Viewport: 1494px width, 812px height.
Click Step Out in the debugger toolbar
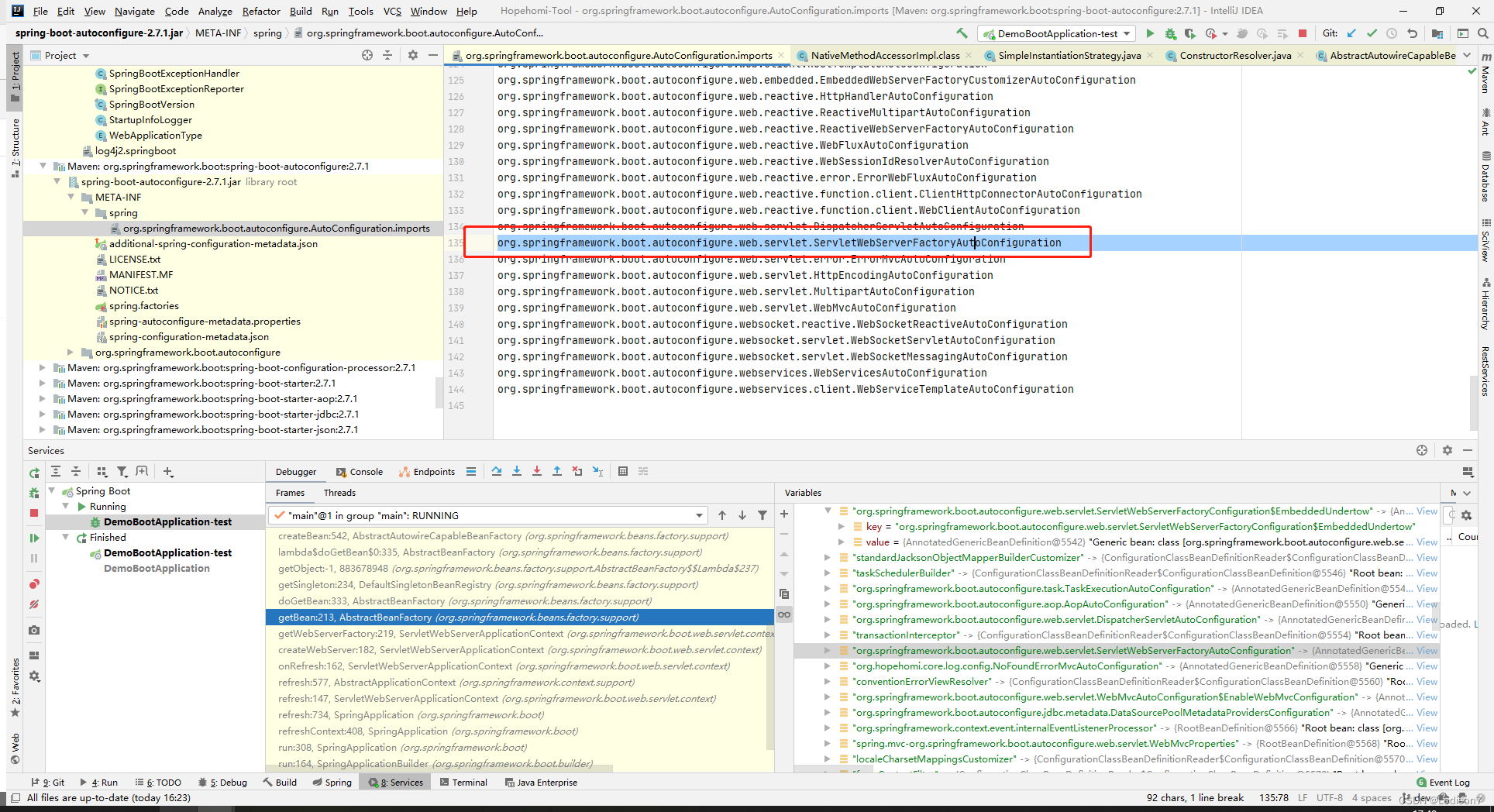pyautogui.click(x=557, y=471)
